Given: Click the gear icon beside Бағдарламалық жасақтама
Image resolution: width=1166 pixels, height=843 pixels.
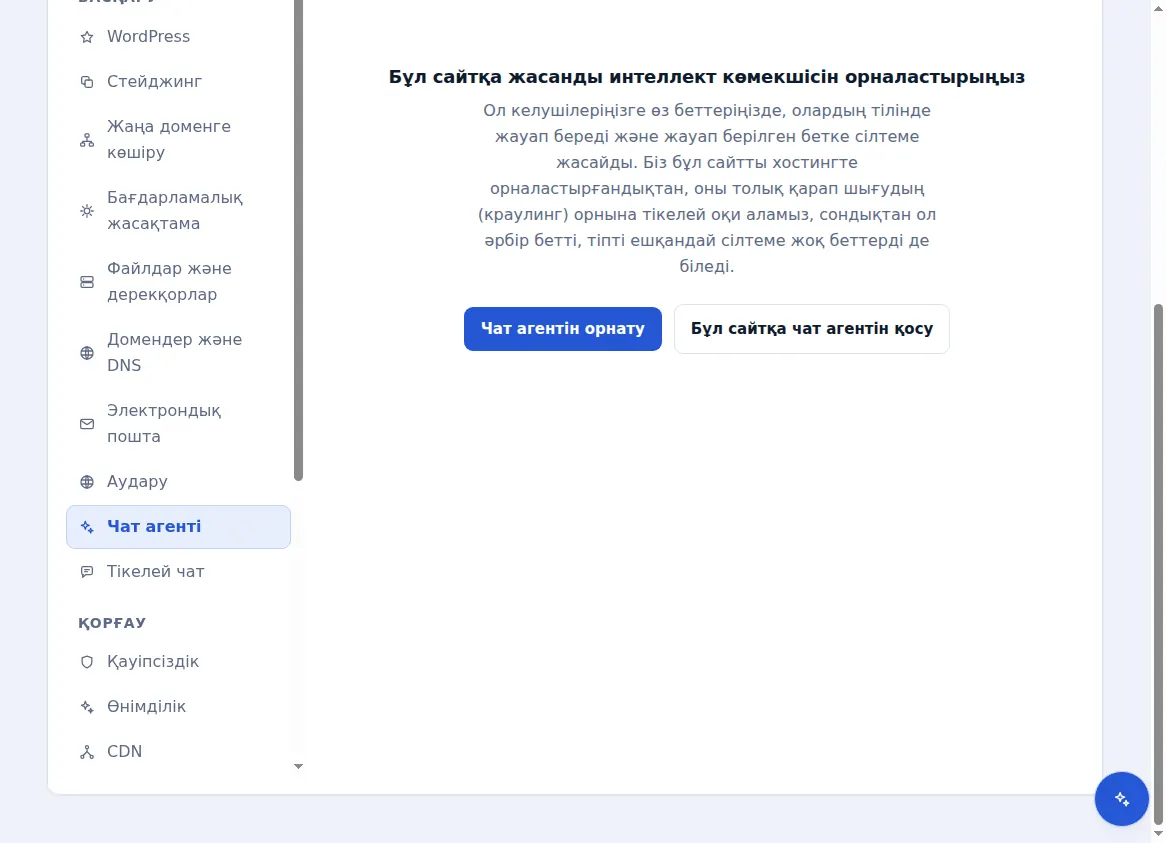Looking at the screenshot, I should 87,211.
